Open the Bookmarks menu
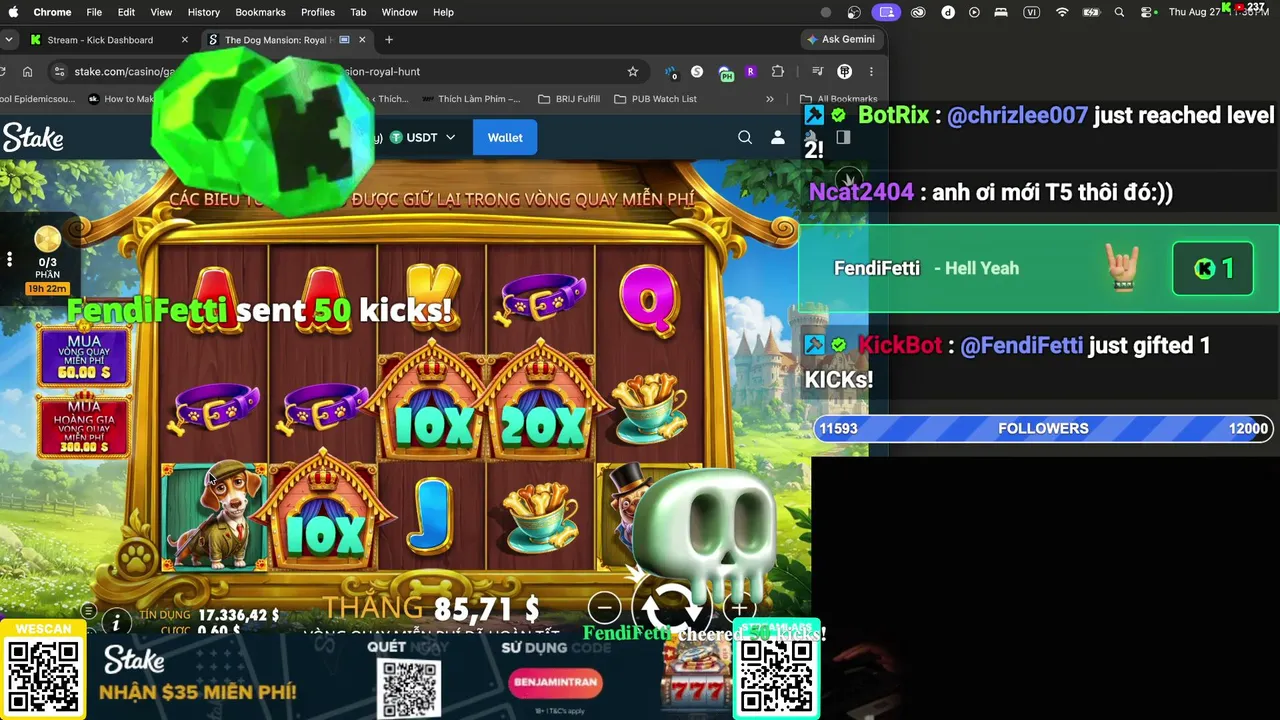 pos(260,12)
